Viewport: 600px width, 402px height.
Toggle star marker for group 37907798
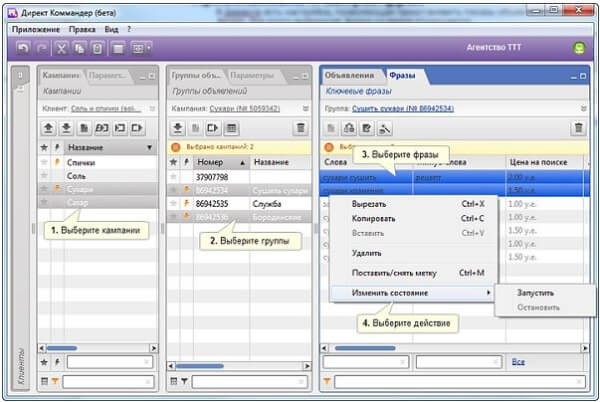click(173, 176)
